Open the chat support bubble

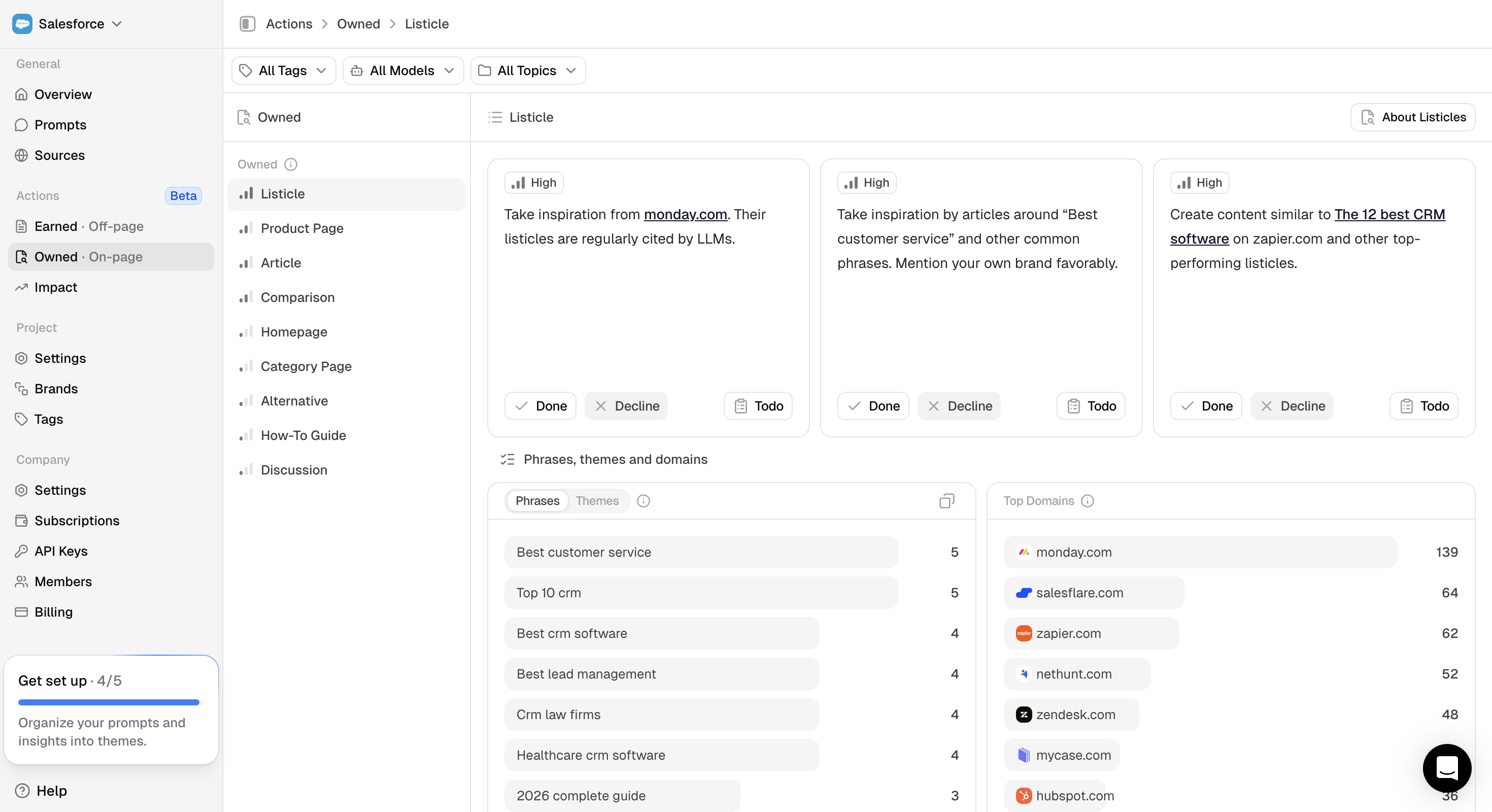tap(1446, 768)
